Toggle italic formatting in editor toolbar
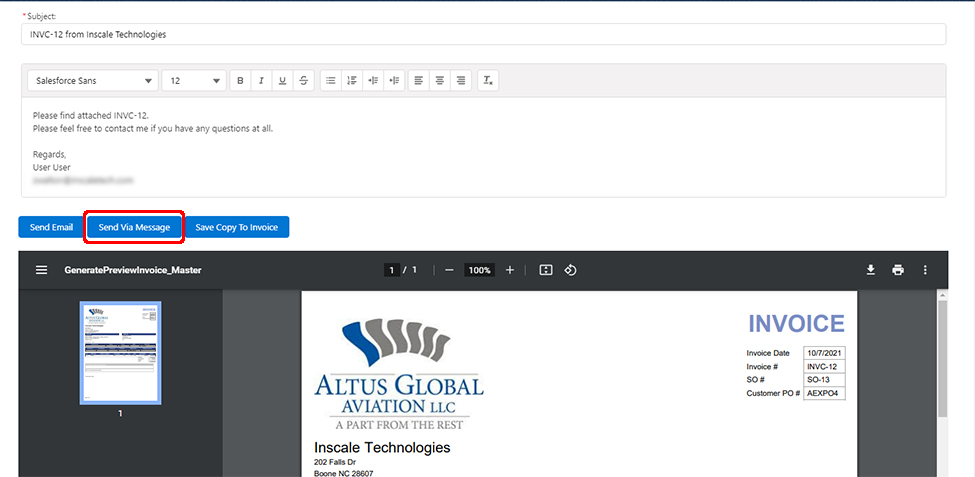 [x=261, y=81]
